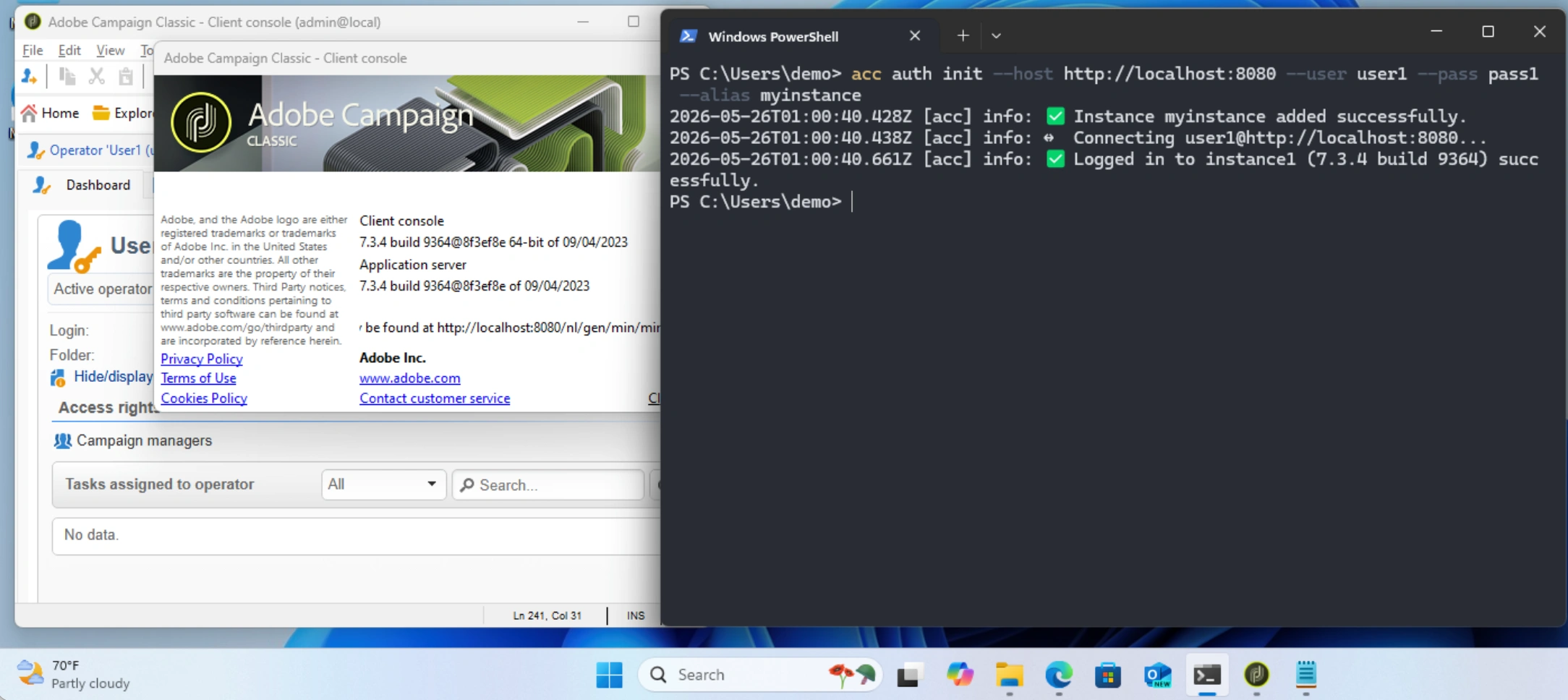
Task: Open Task View from taskbar
Action: tap(910, 675)
